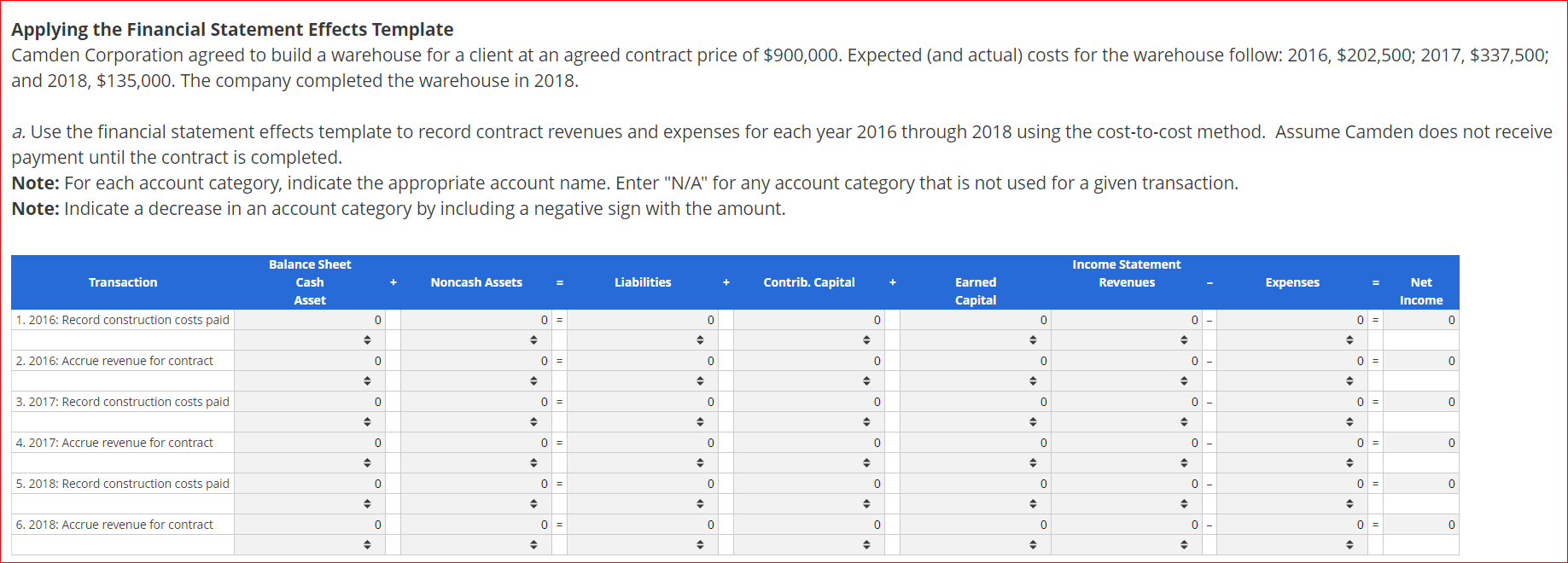Click the 'Applying the Financial Statement Effects Template' heading
This screenshot has width=1568, height=563.
[x=232, y=29]
